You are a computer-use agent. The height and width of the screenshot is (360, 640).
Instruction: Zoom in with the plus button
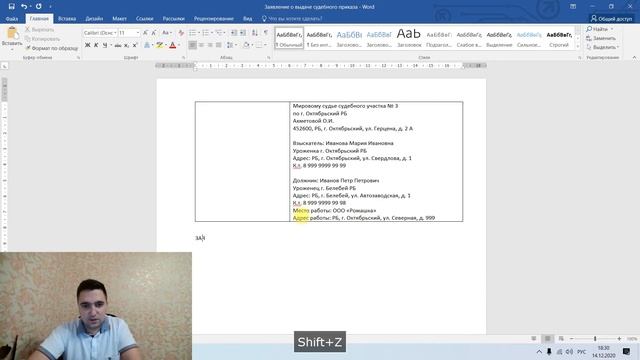(x=619, y=339)
